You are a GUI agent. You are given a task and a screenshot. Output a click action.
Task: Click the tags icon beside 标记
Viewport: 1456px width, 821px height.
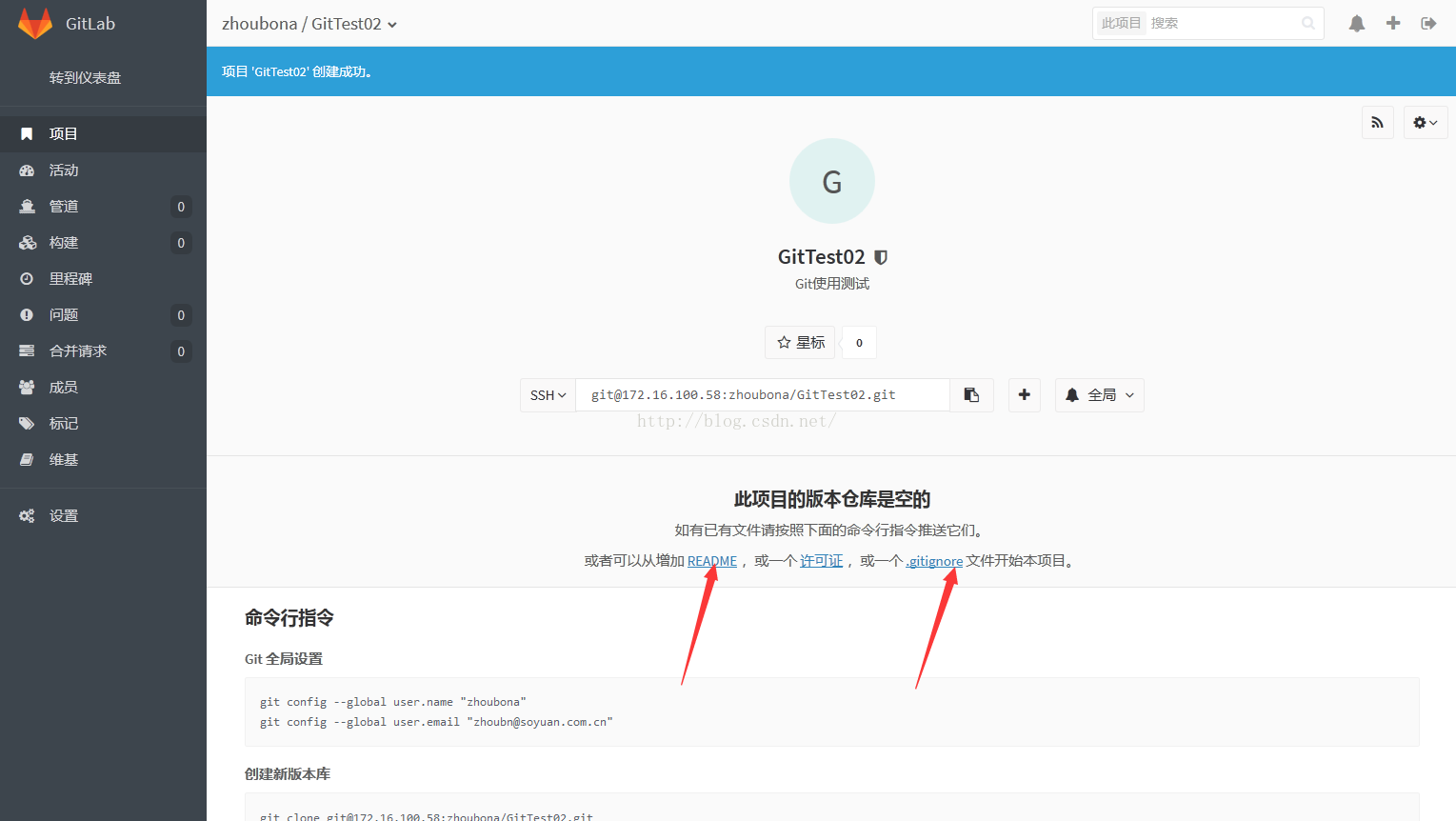coord(27,424)
